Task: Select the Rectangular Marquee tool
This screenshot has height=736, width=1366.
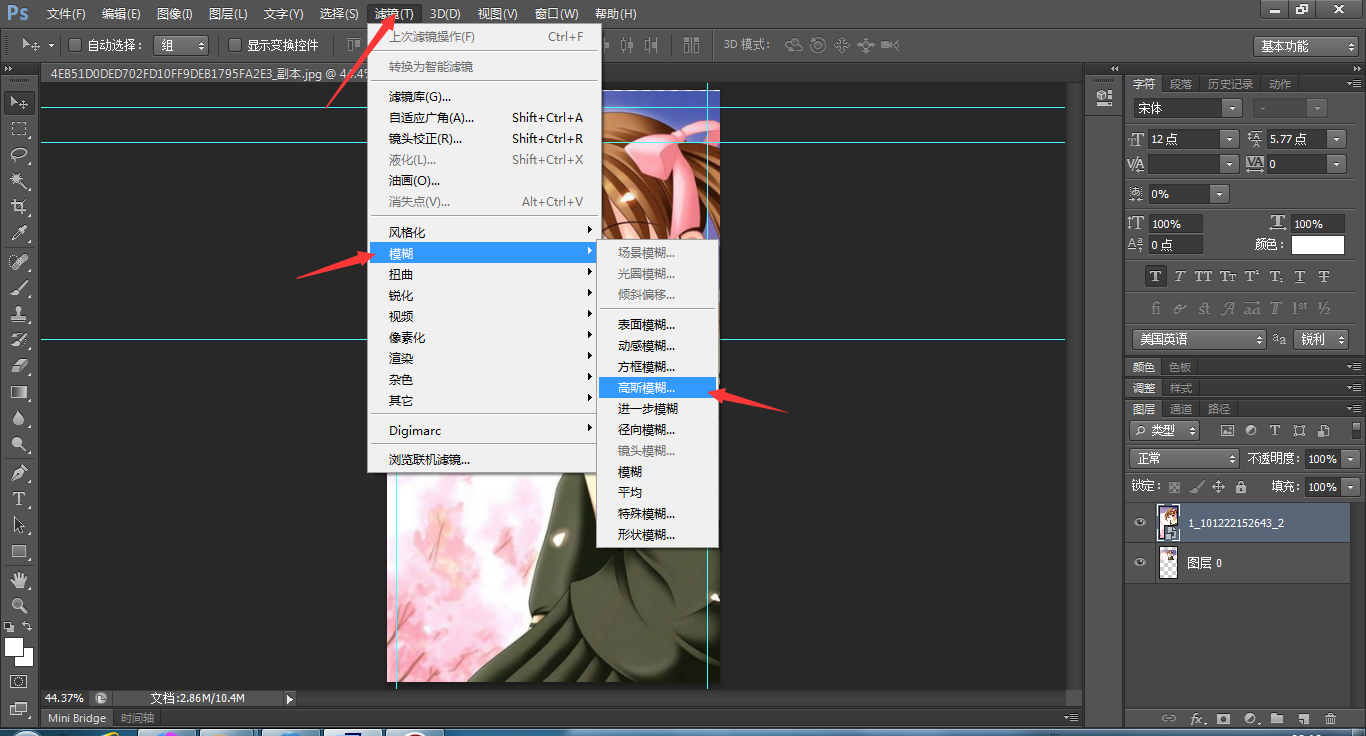Action: (19, 129)
